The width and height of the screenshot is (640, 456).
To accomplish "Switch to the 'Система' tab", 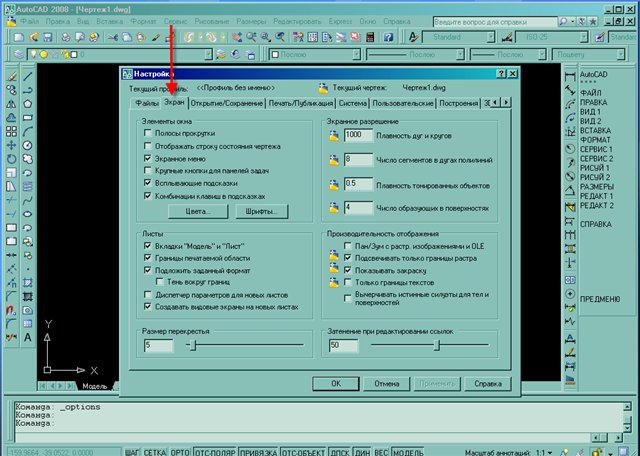I will [352, 103].
